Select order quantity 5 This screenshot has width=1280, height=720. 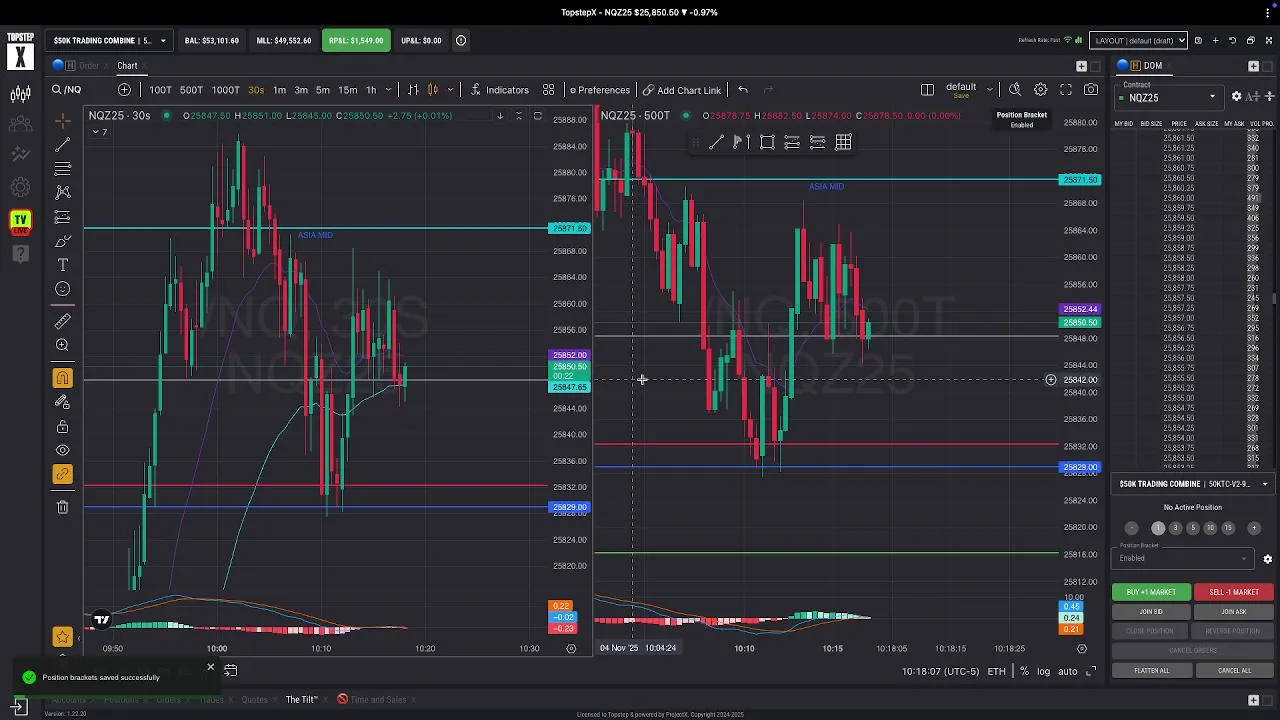(1192, 528)
